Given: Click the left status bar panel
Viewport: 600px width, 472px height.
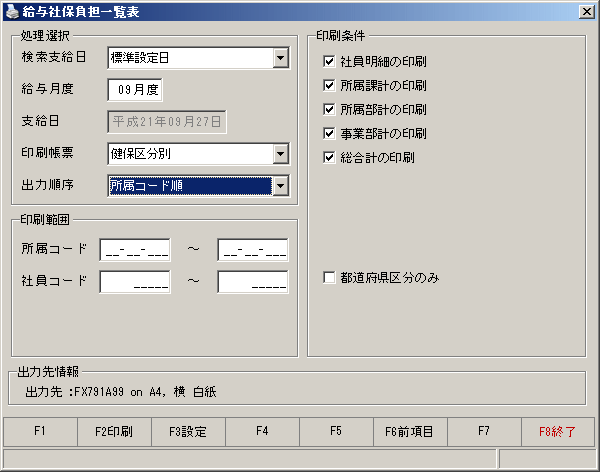Looking at the screenshot, I should click(x=249, y=459).
